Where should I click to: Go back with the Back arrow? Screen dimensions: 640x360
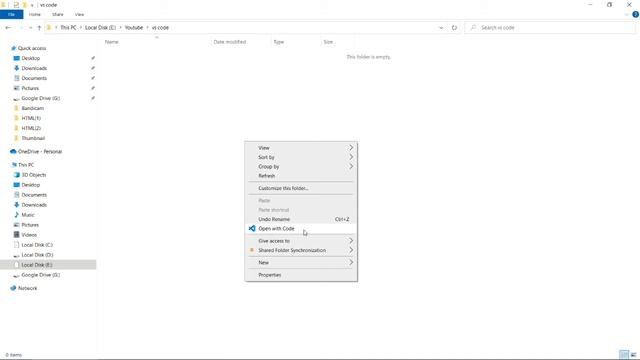pos(8,28)
